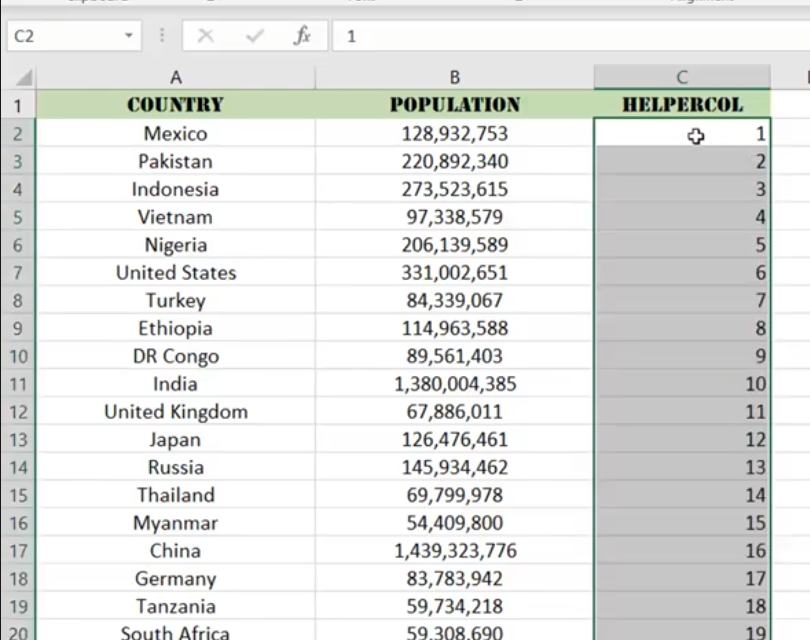Click helper column cell with value 10
810x640 pixels.
(682, 384)
